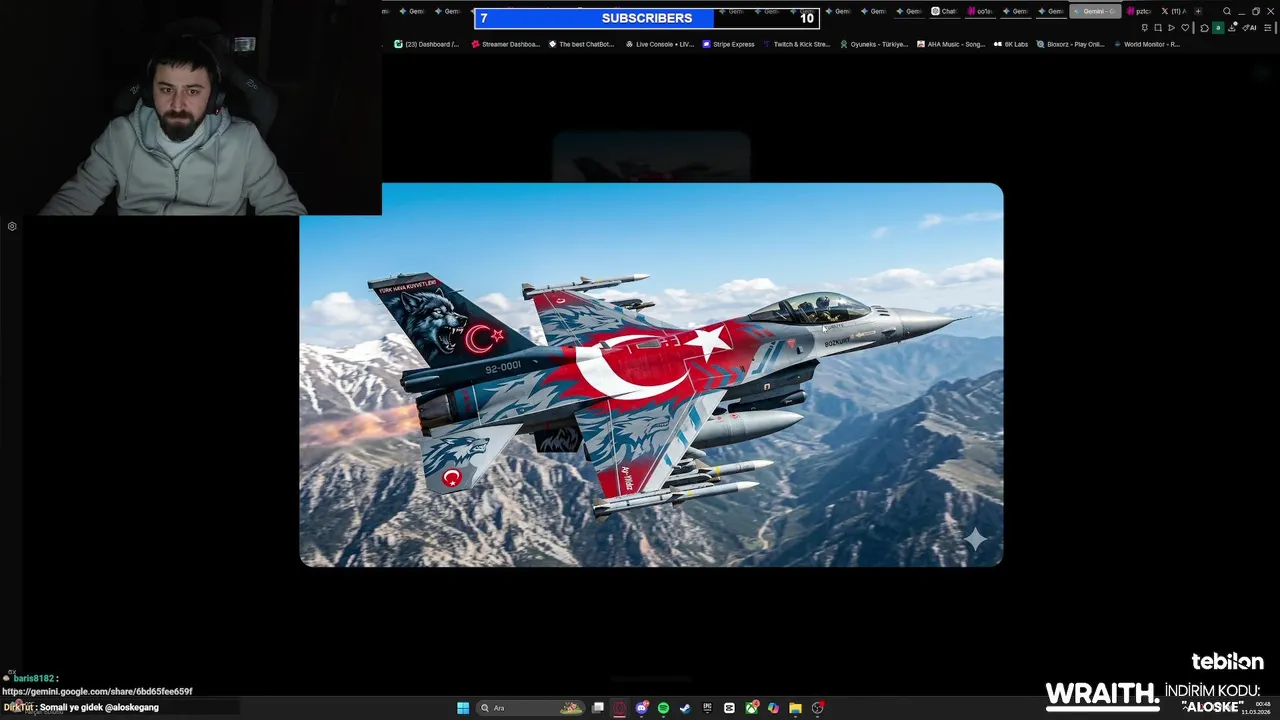Click the heart bookmark icon in toolbar
The height and width of the screenshot is (720, 1280).
1185,28
